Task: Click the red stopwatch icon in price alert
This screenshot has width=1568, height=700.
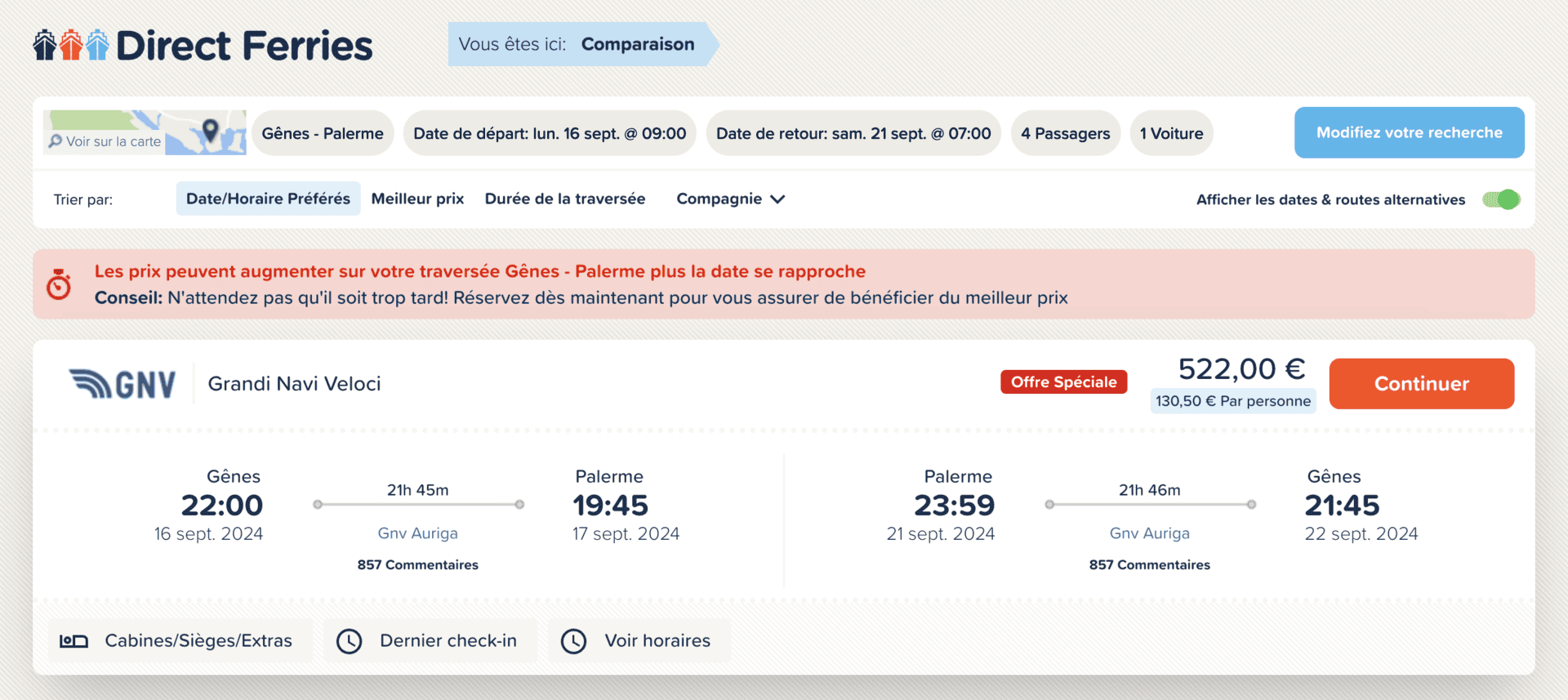Action: (59, 284)
